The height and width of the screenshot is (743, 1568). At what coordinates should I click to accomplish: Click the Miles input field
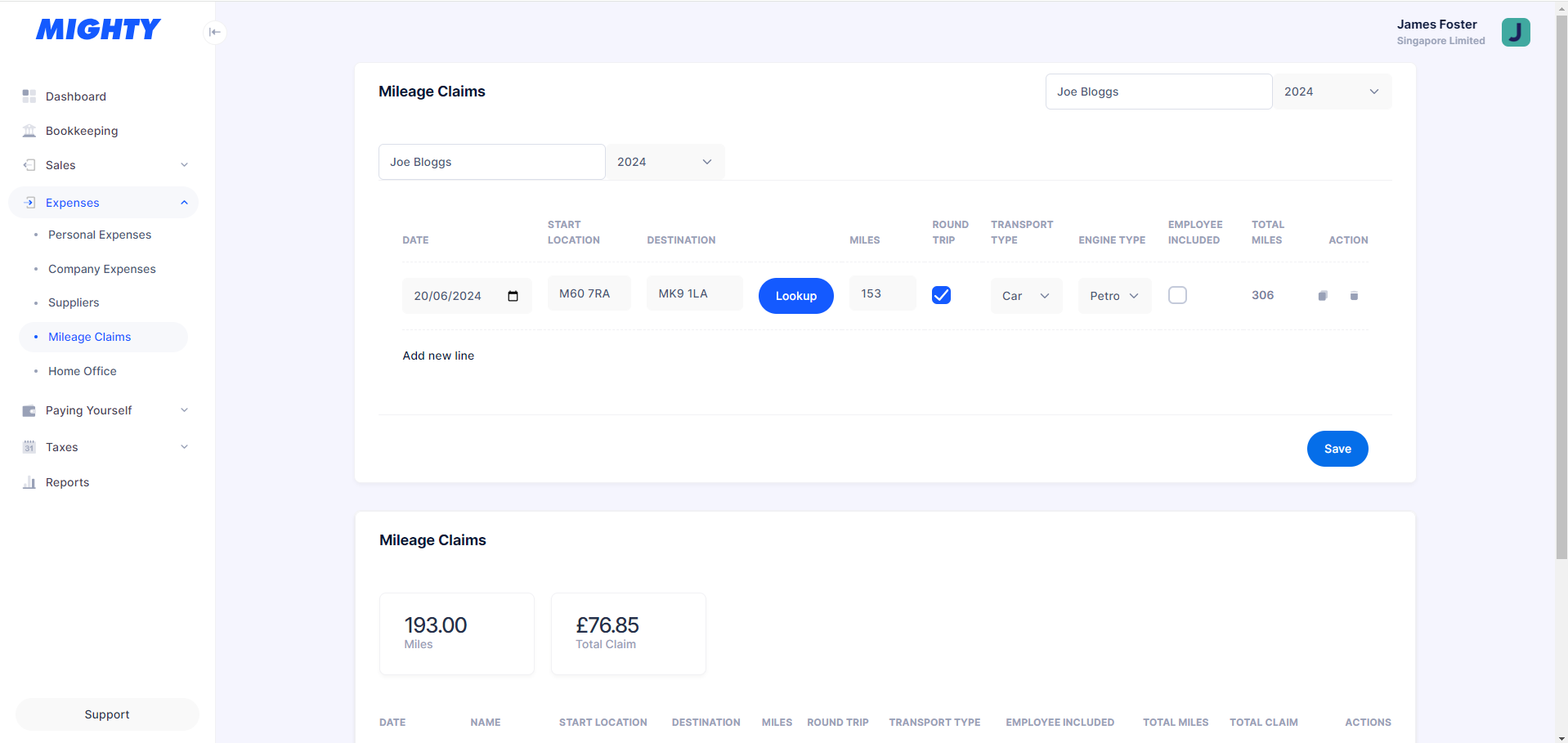coord(882,293)
